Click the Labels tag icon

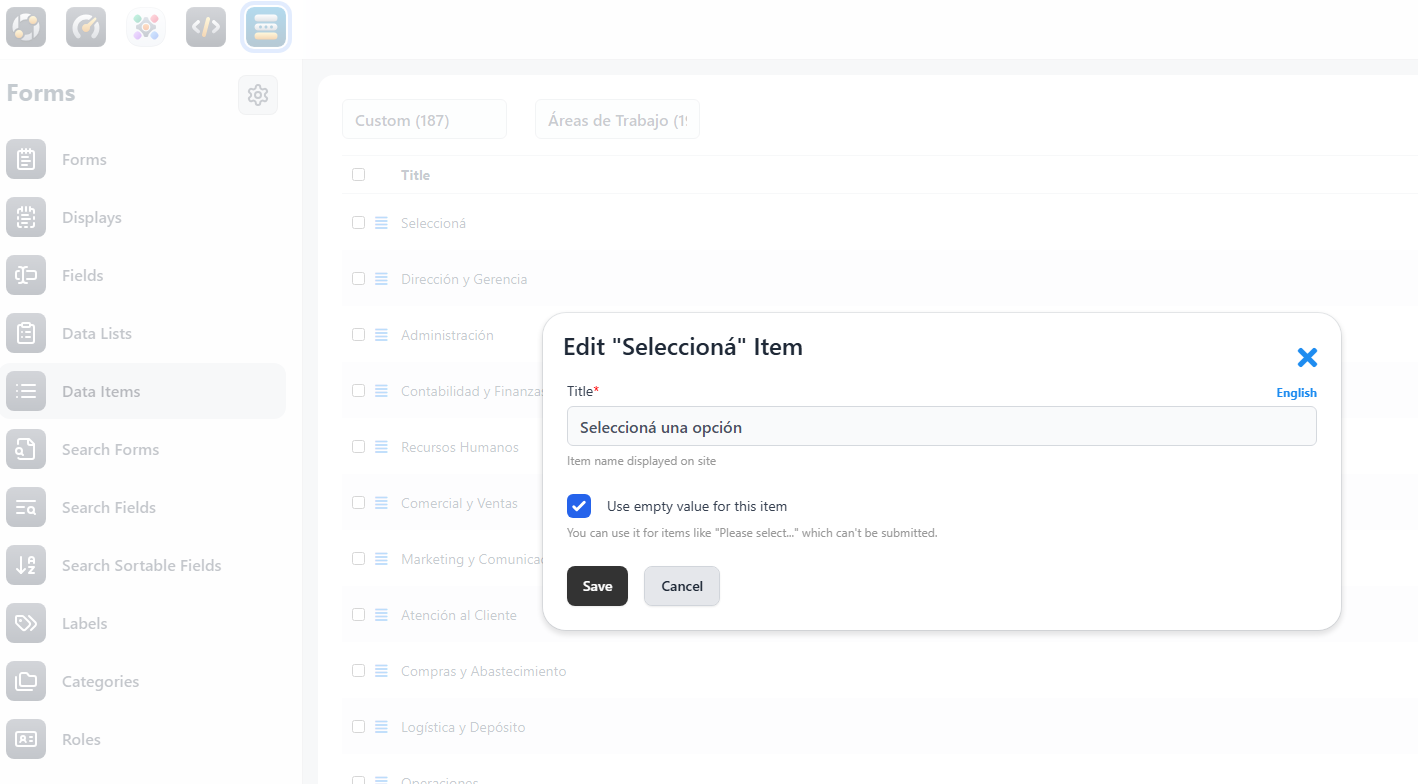coord(26,624)
